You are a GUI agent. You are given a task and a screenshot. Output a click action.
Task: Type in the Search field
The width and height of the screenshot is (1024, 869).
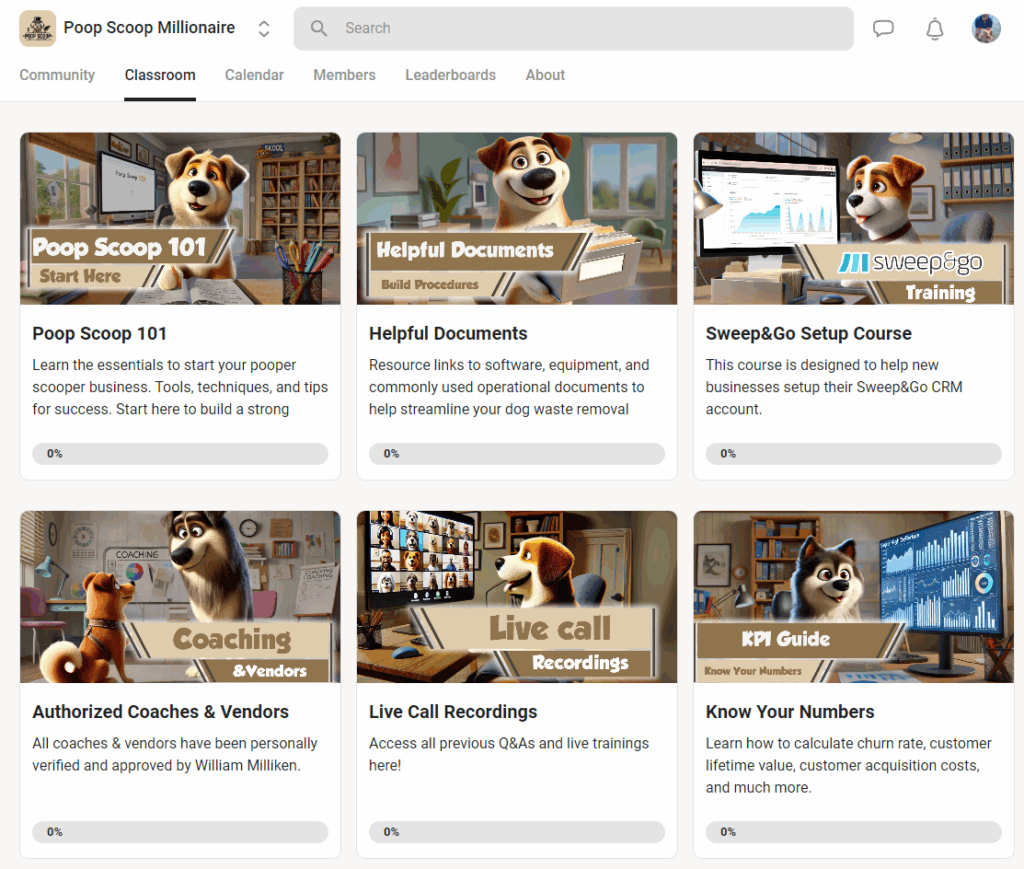tap(590, 28)
